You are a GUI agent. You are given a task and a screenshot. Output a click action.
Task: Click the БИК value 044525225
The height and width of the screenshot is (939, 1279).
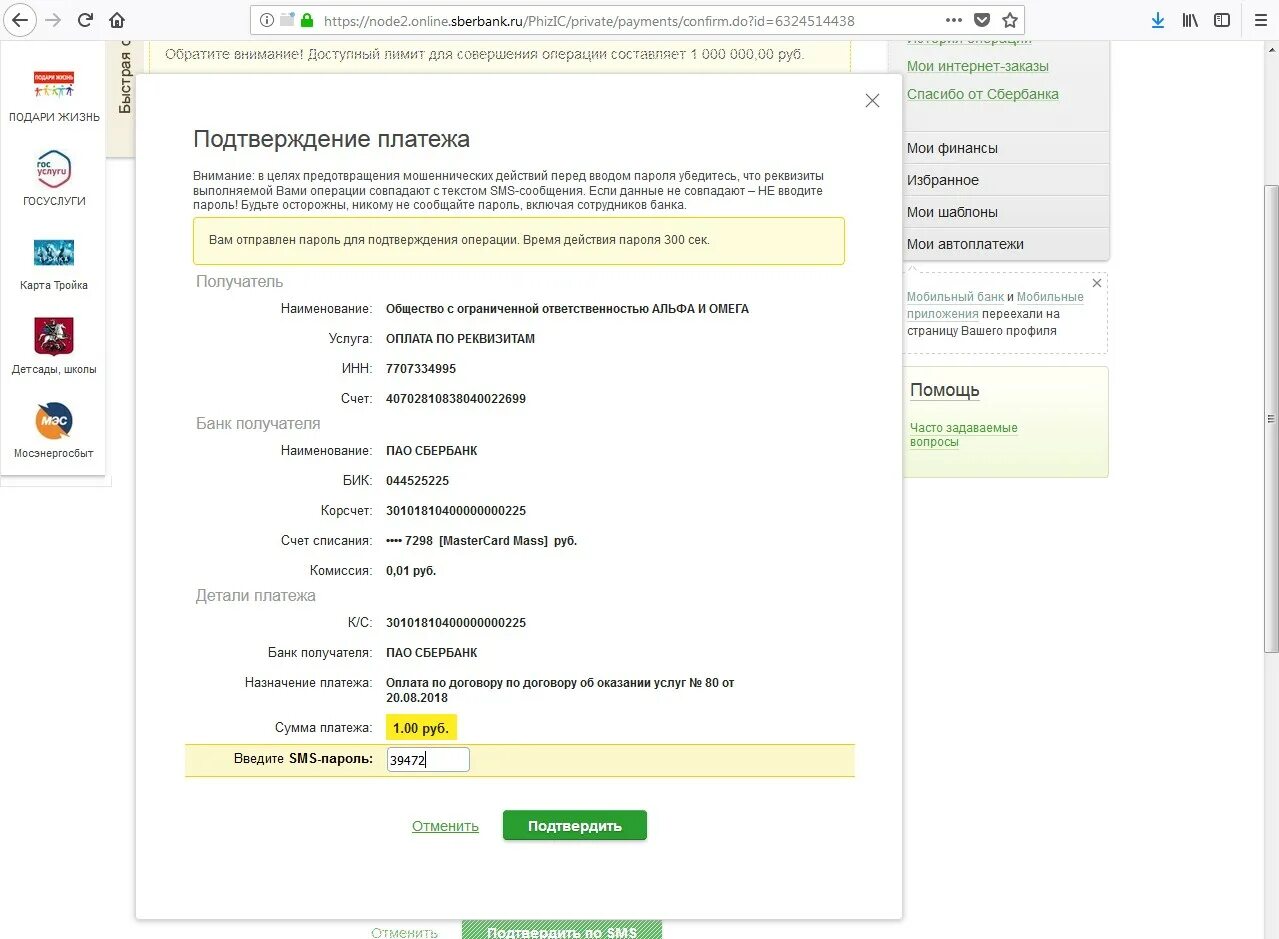(418, 481)
